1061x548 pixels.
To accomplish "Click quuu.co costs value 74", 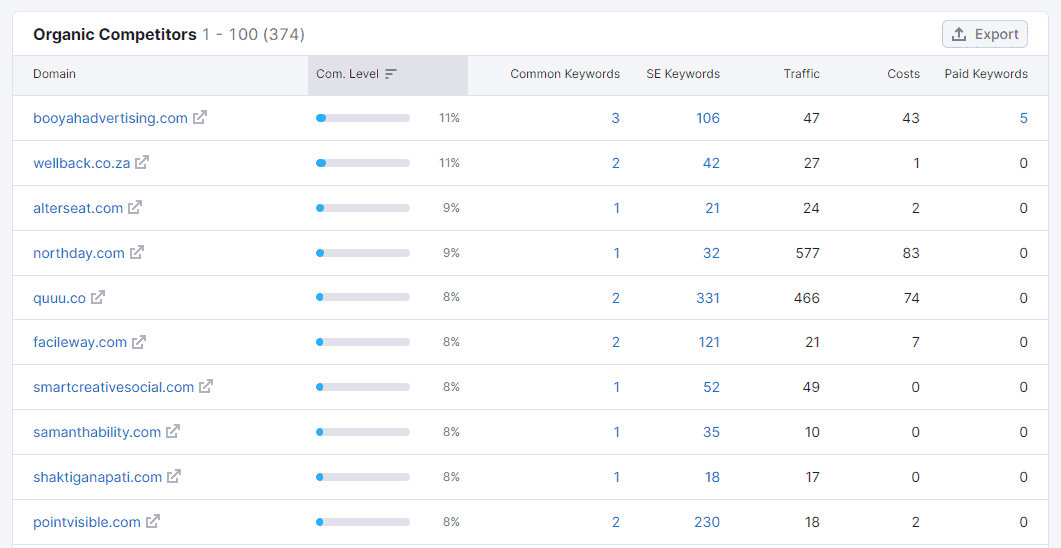I will (x=911, y=298).
